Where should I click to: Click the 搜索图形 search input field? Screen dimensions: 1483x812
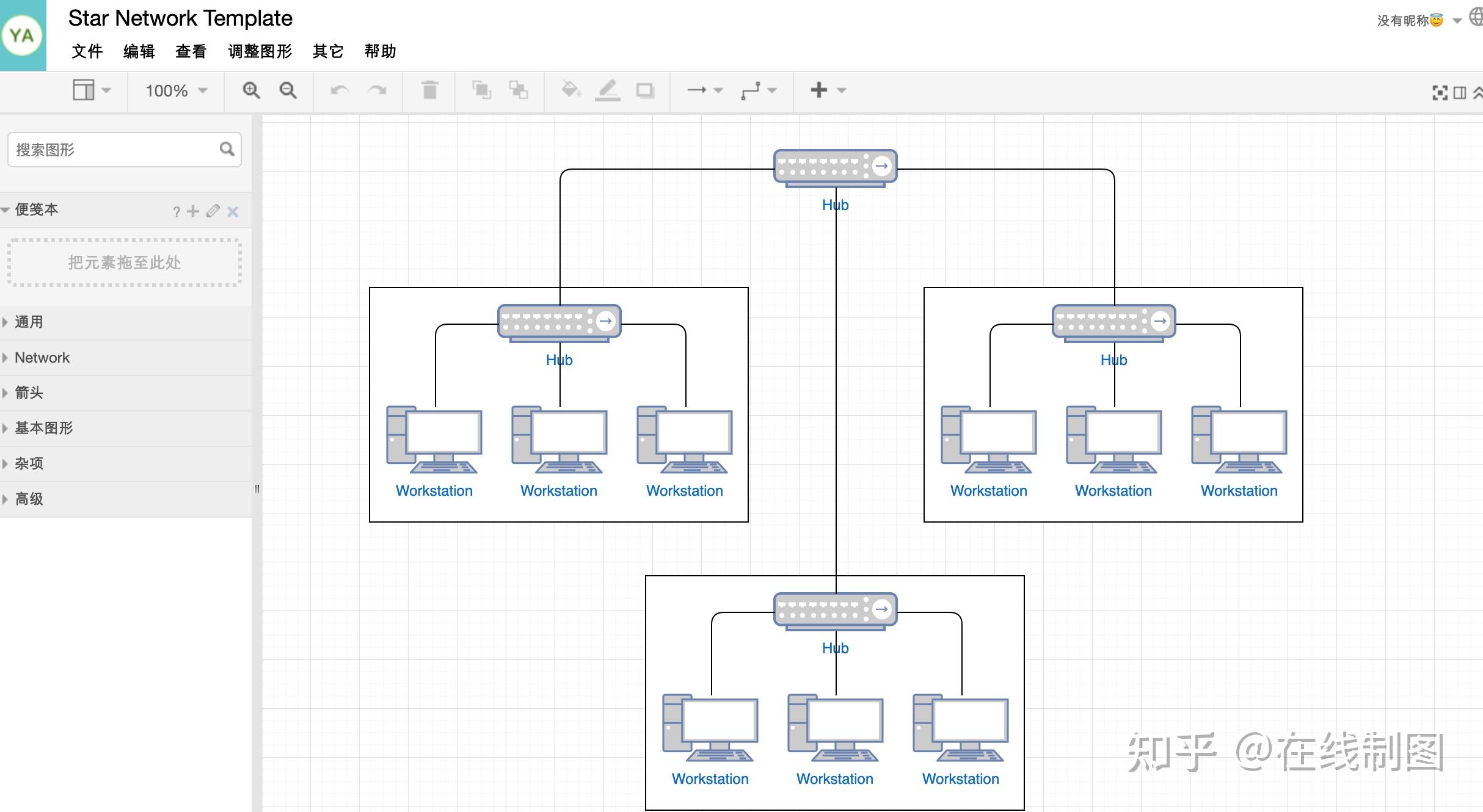click(115, 150)
